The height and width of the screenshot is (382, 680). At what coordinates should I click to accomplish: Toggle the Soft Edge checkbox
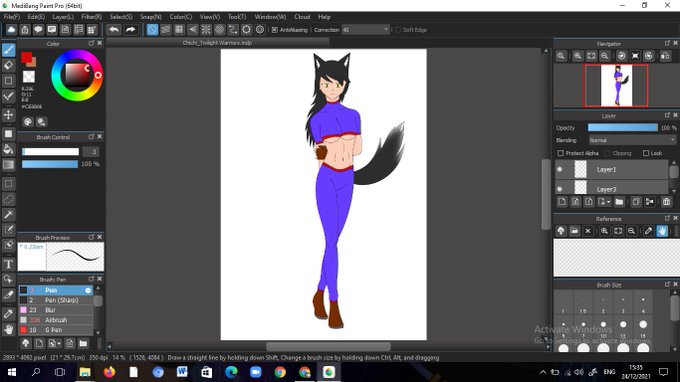(x=398, y=30)
